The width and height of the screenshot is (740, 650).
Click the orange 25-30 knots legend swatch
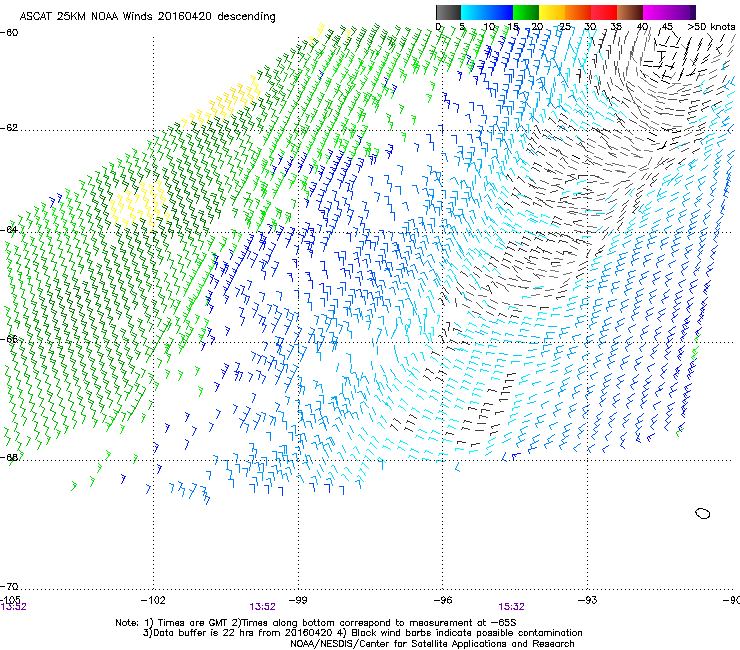click(x=578, y=12)
